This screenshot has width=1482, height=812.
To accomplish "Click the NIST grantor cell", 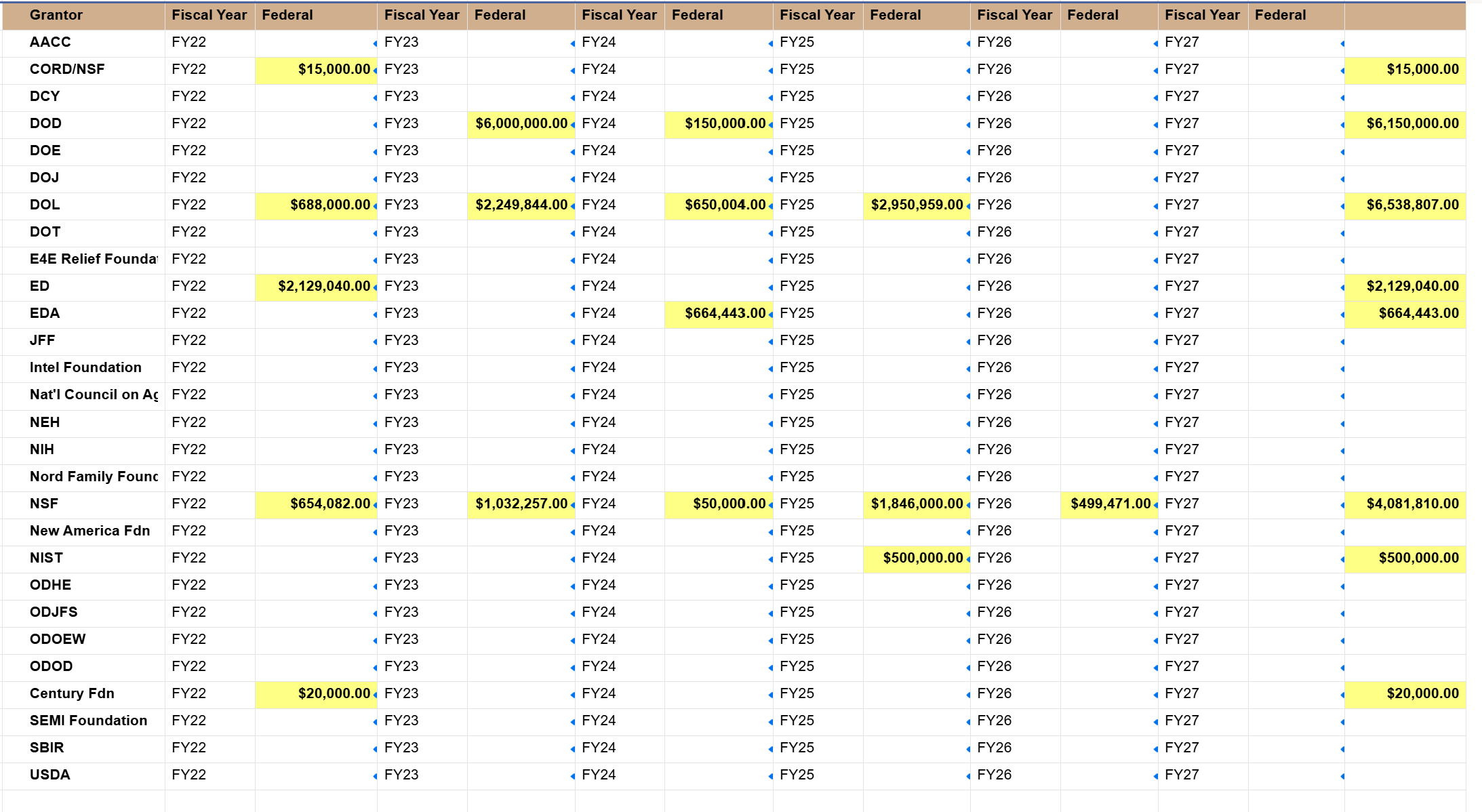I will pyautogui.click(x=83, y=559).
